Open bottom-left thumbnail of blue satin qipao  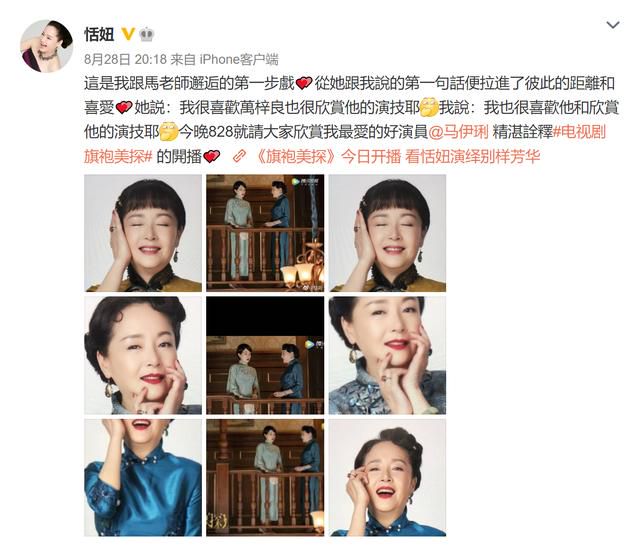point(143,478)
